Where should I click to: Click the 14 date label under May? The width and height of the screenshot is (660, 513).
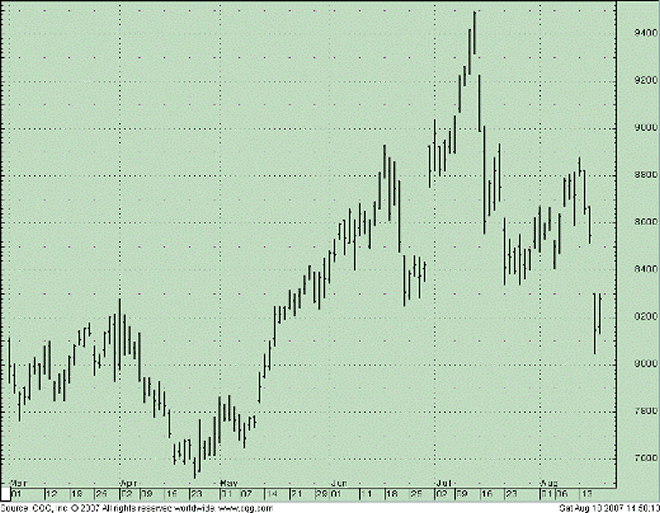271,494
